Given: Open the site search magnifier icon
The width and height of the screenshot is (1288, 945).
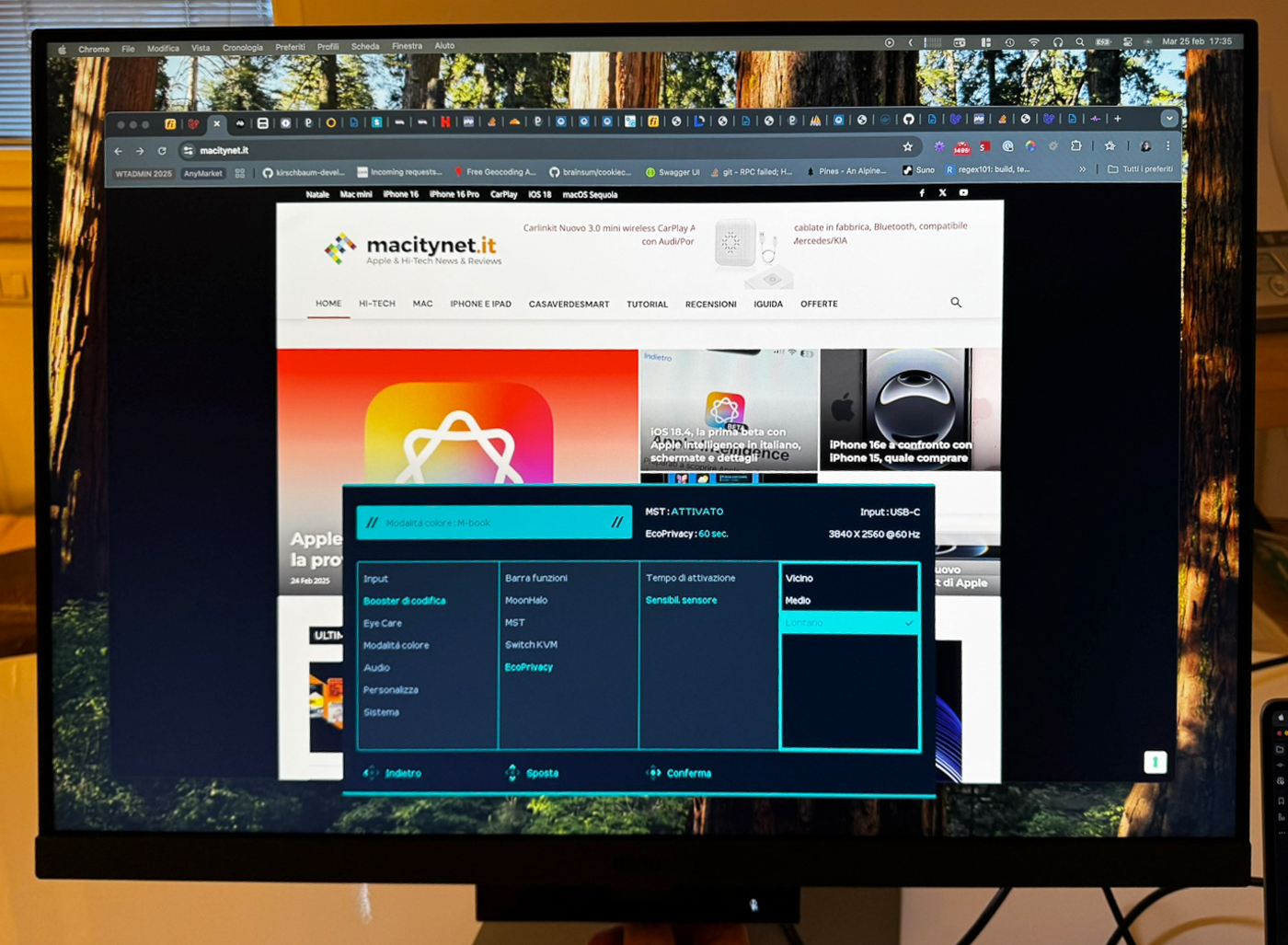Looking at the screenshot, I should 956,302.
